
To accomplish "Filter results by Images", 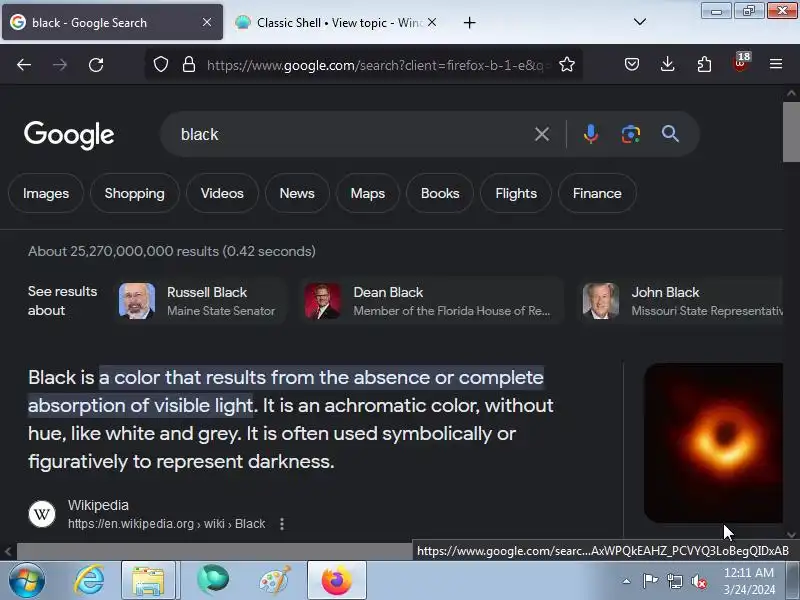I will tap(46, 193).
